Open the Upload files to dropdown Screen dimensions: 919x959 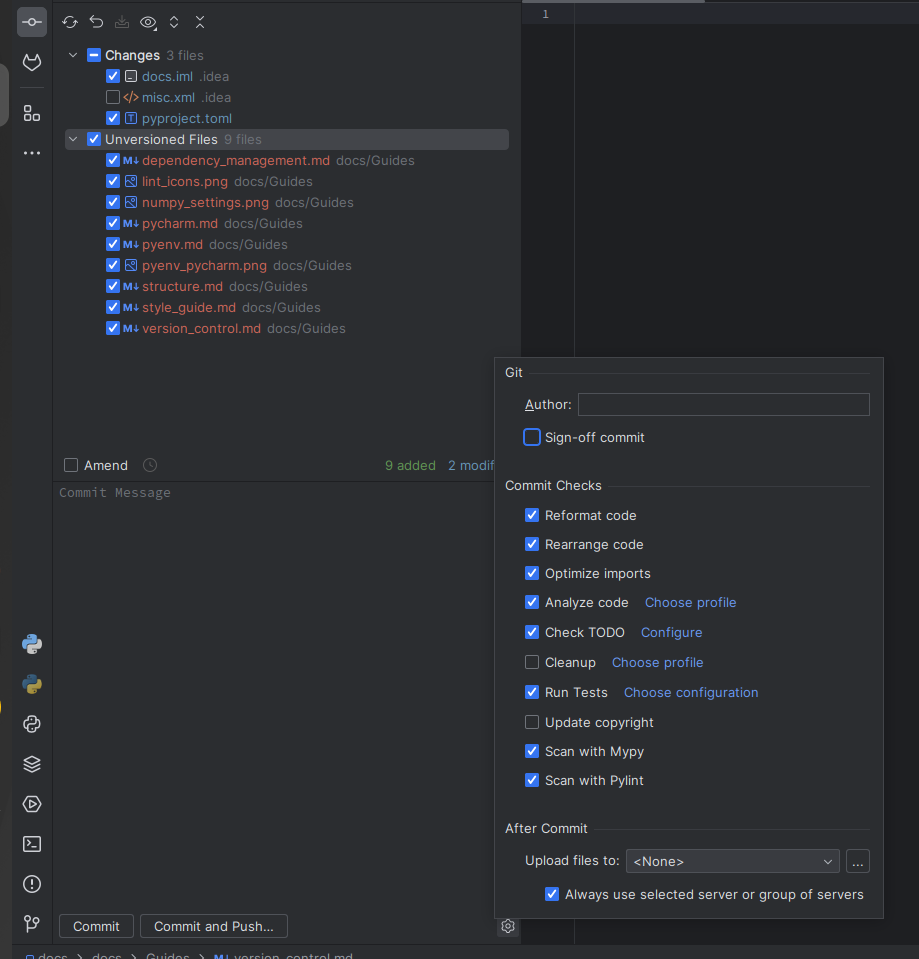point(734,862)
